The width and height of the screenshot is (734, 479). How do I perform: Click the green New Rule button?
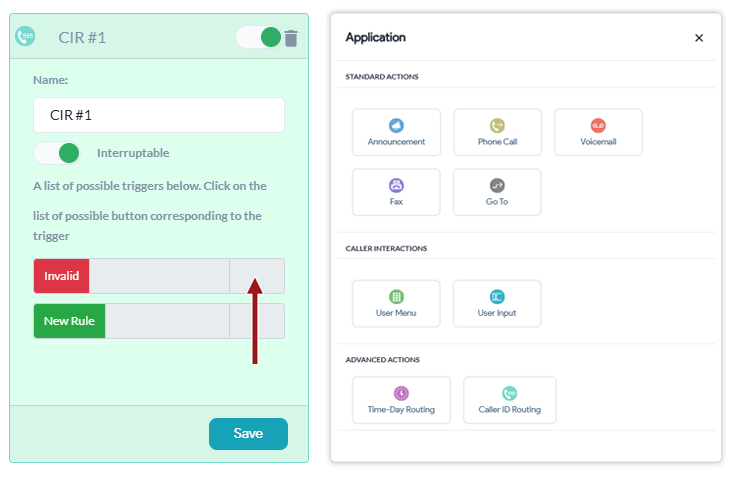click(x=69, y=321)
